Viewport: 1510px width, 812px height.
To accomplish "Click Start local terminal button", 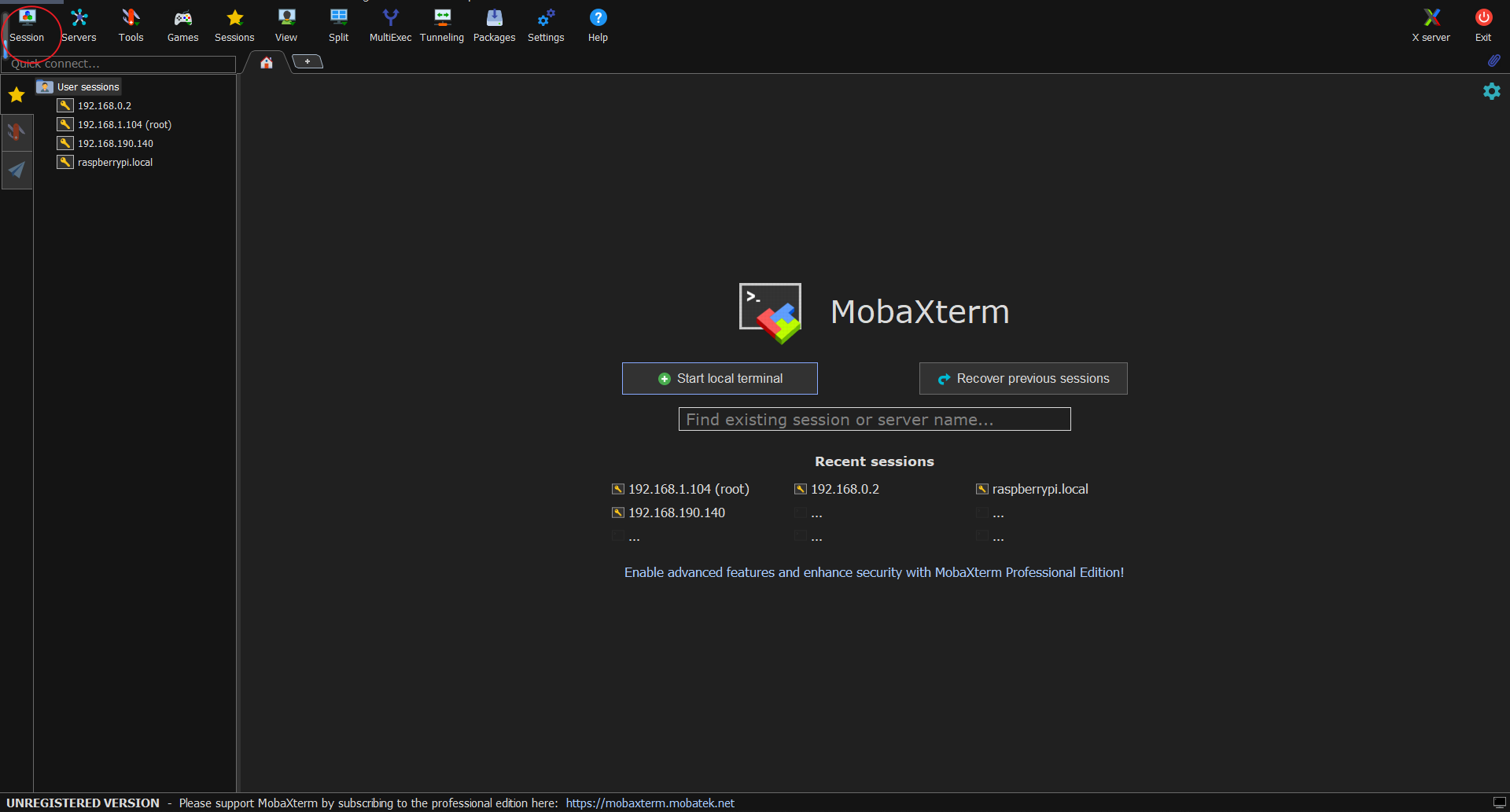I will pyautogui.click(x=720, y=378).
